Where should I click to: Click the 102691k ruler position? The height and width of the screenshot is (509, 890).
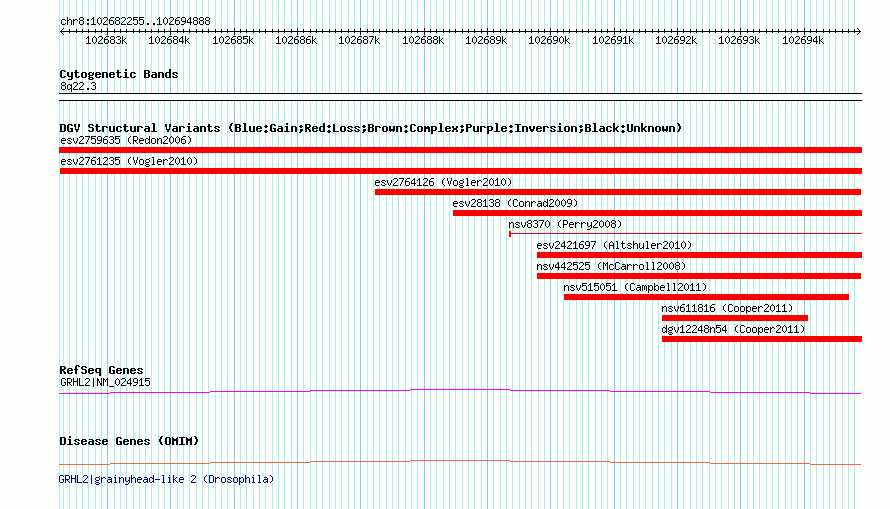tap(613, 40)
